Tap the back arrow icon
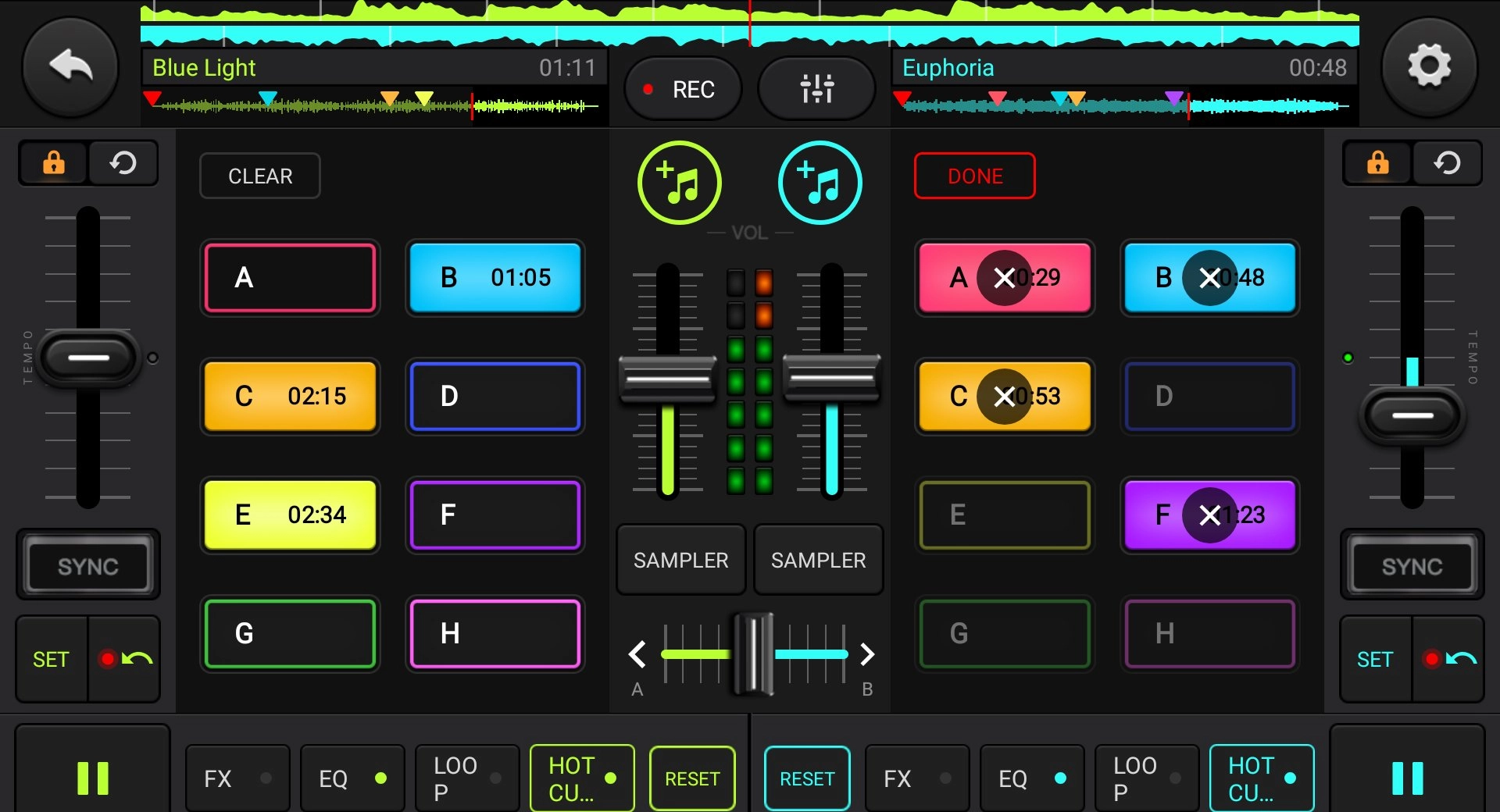Viewport: 1500px width, 812px height. pyautogui.click(x=69, y=67)
